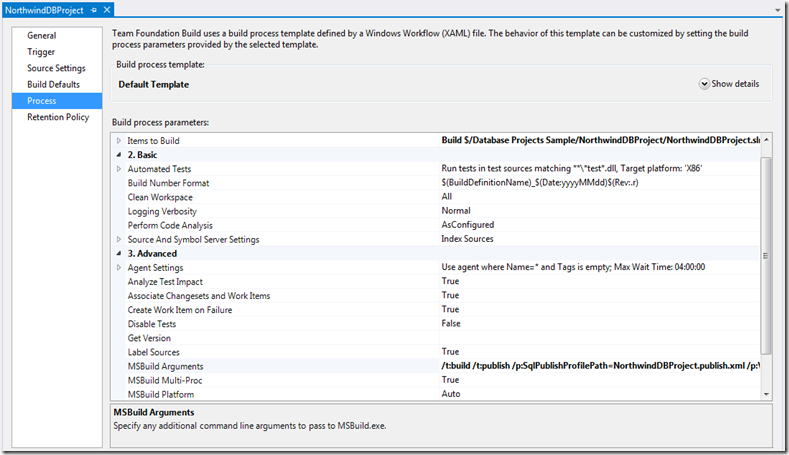Viewport: 789px width, 455px height.
Task: Expand Source And Symbol Server Settings
Action: (x=119, y=240)
